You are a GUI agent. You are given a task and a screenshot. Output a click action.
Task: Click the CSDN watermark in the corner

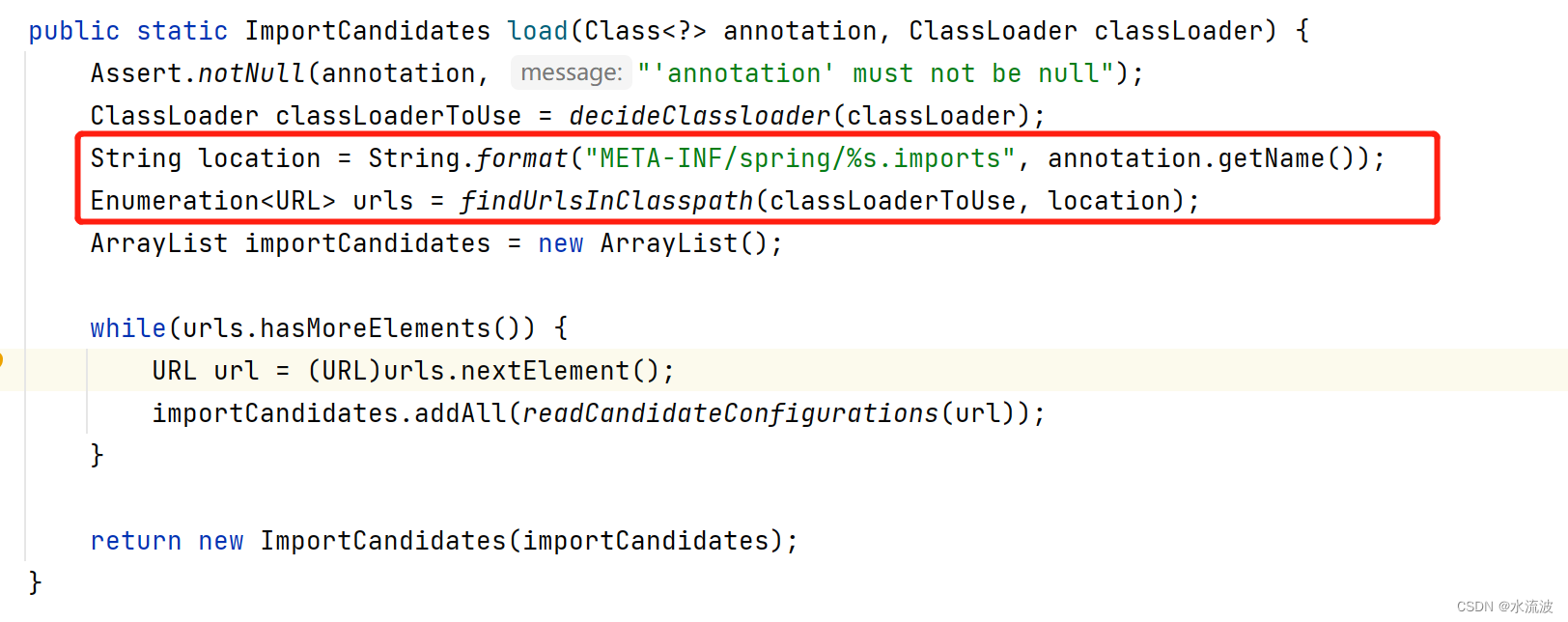tap(1504, 607)
